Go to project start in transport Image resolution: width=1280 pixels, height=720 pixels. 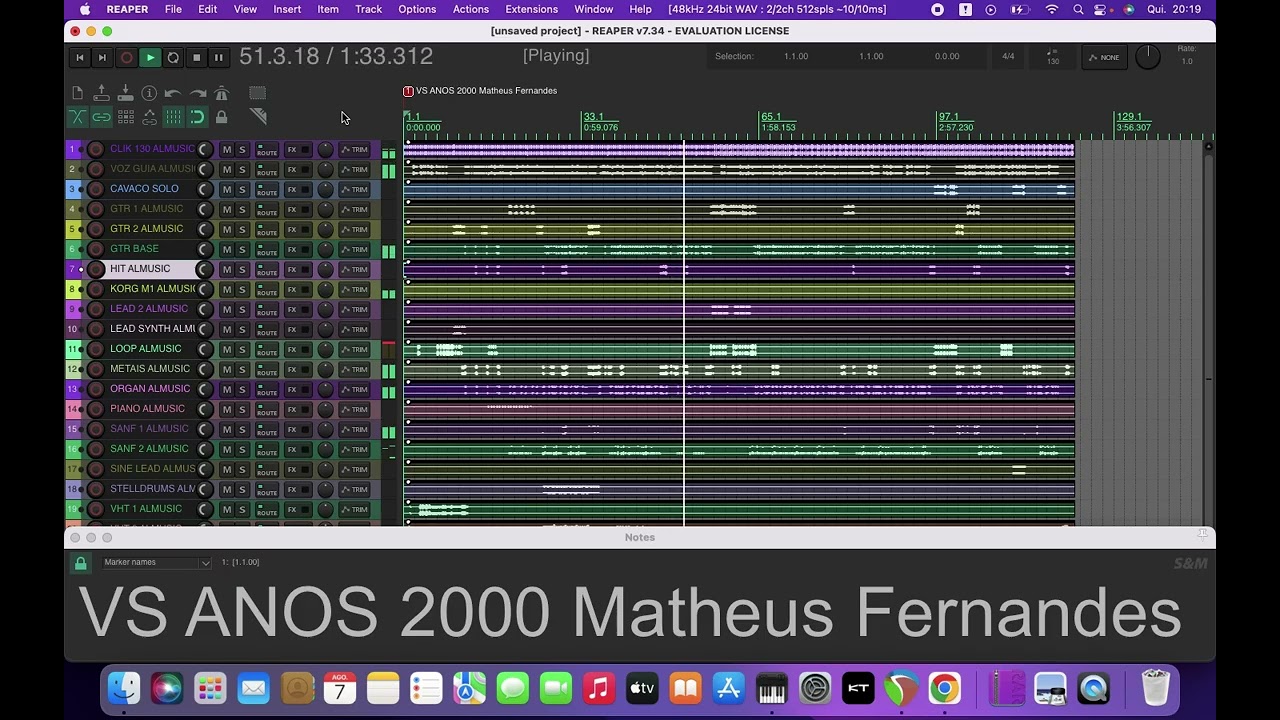tap(80, 58)
